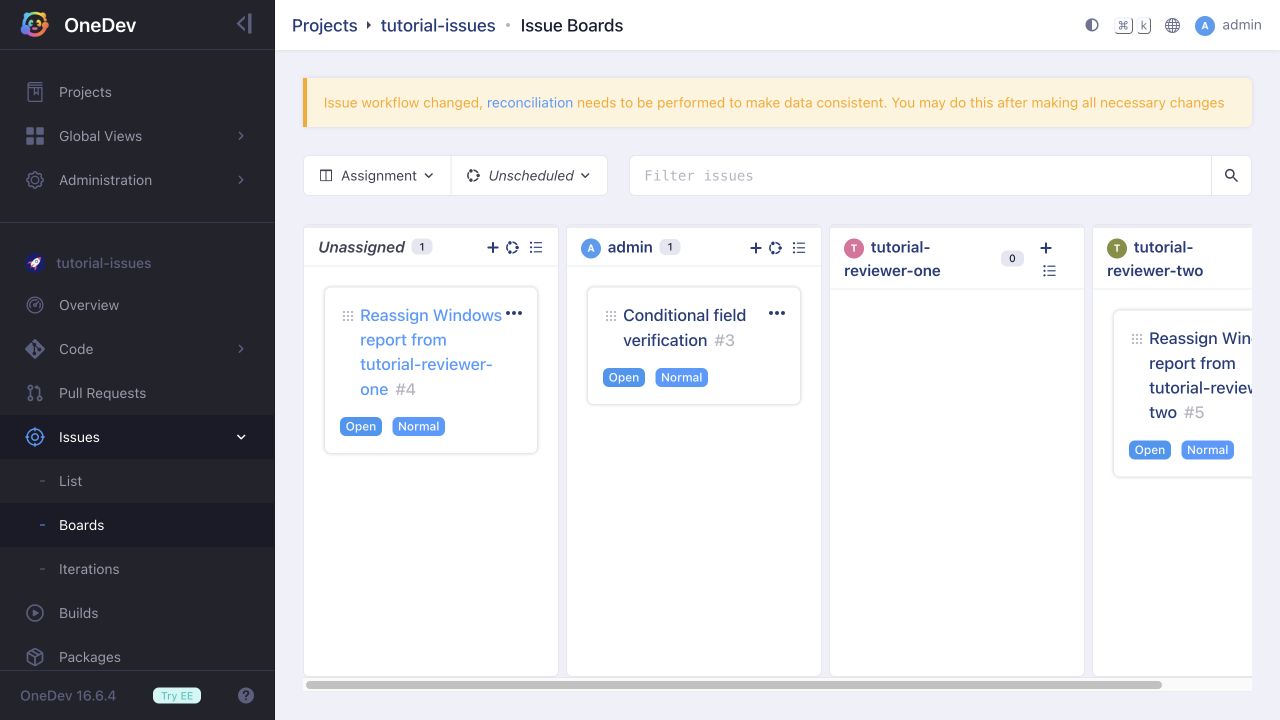Open more options for issue #3
This screenshot has width=1280, height=720.
(777, 313)
